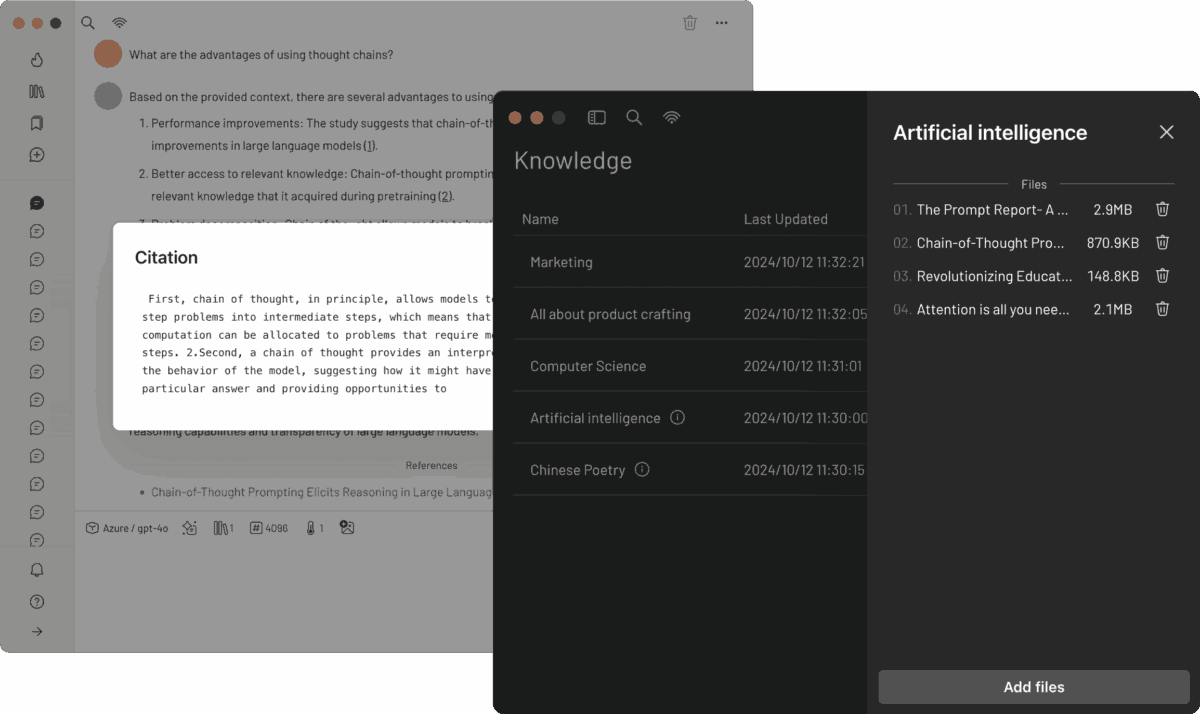
Task: Click the Knowledge page heading
Action: 573,161
